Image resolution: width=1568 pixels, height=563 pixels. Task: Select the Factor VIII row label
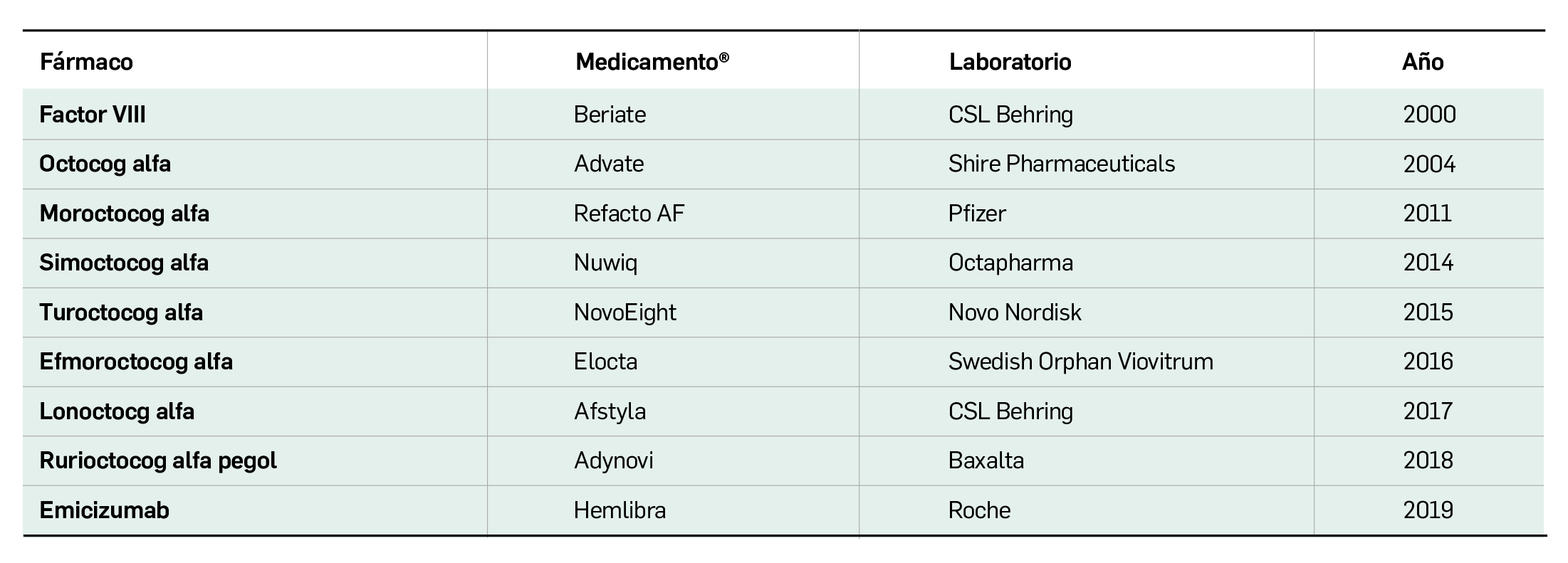click(x=93, y=115)
